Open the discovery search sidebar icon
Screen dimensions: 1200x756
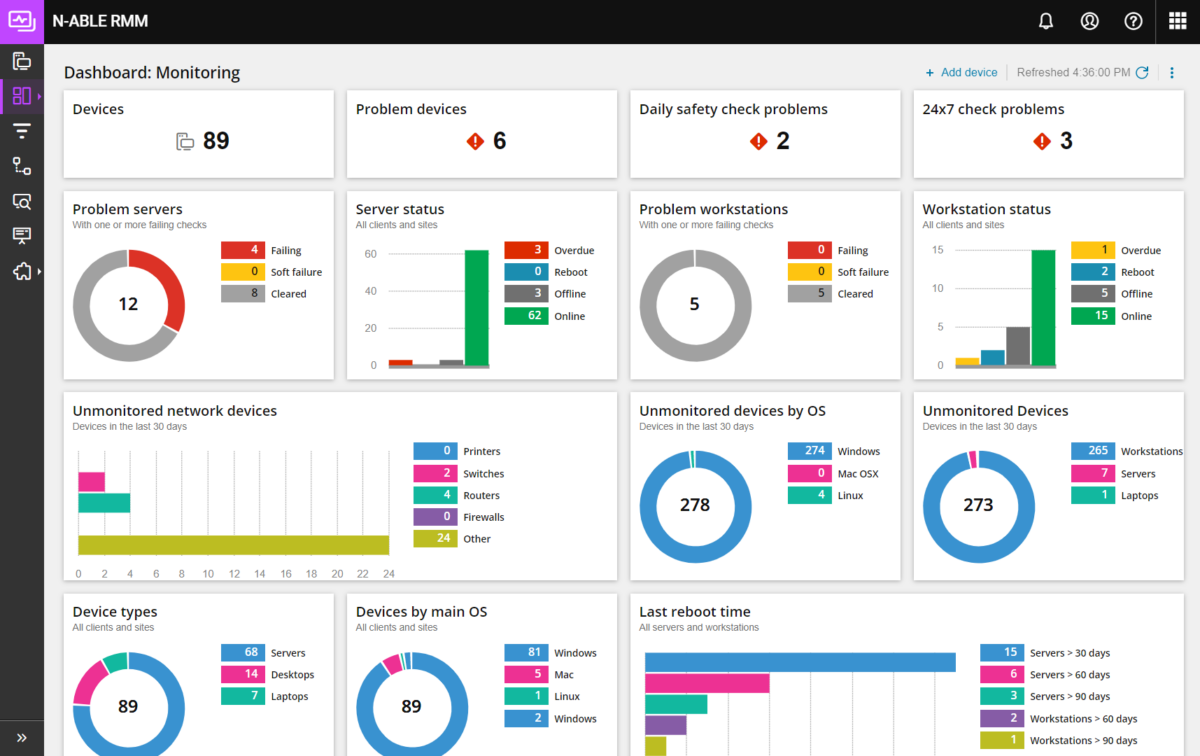coord(22,201)
